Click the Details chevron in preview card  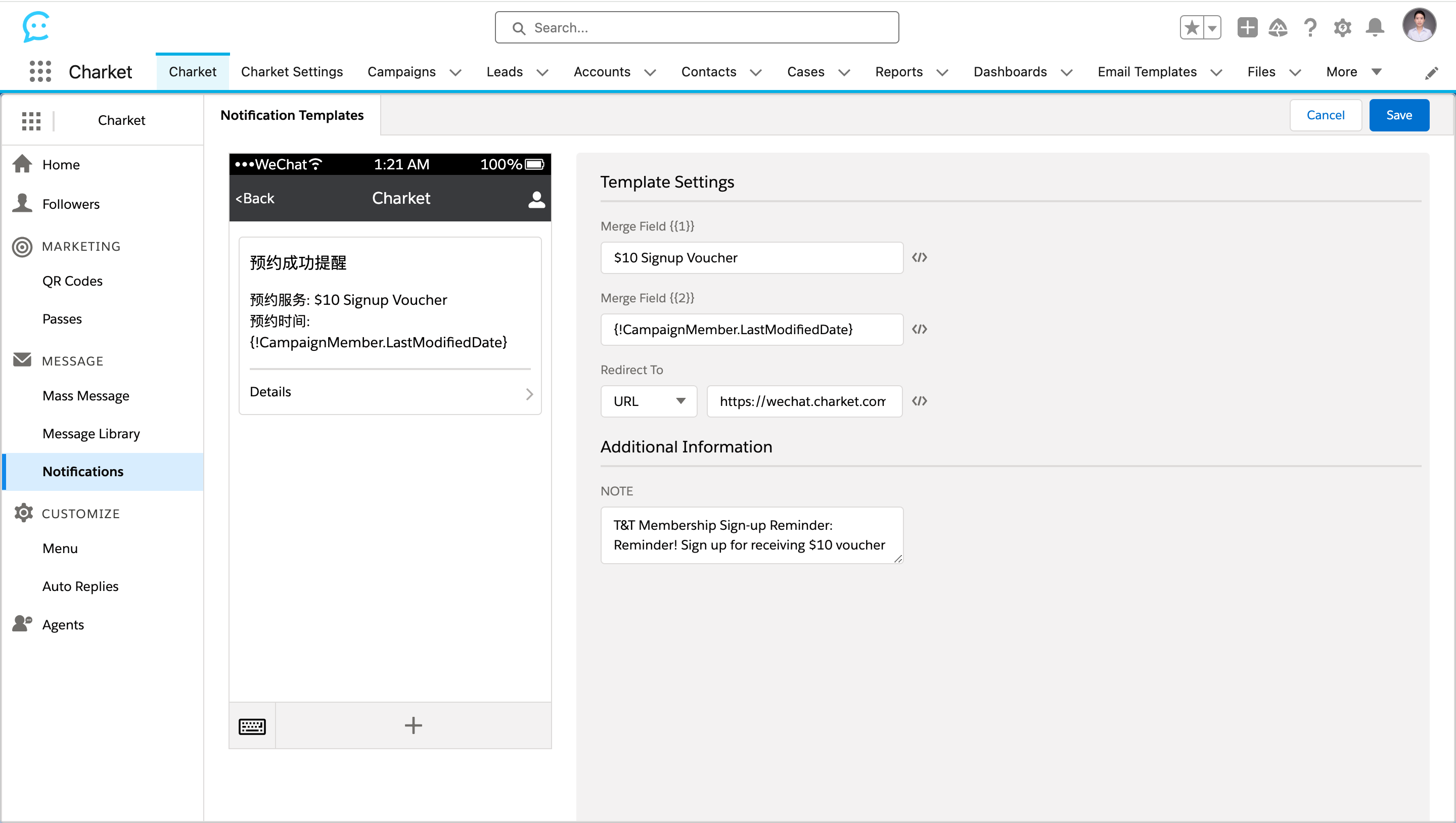coord(530,394)
